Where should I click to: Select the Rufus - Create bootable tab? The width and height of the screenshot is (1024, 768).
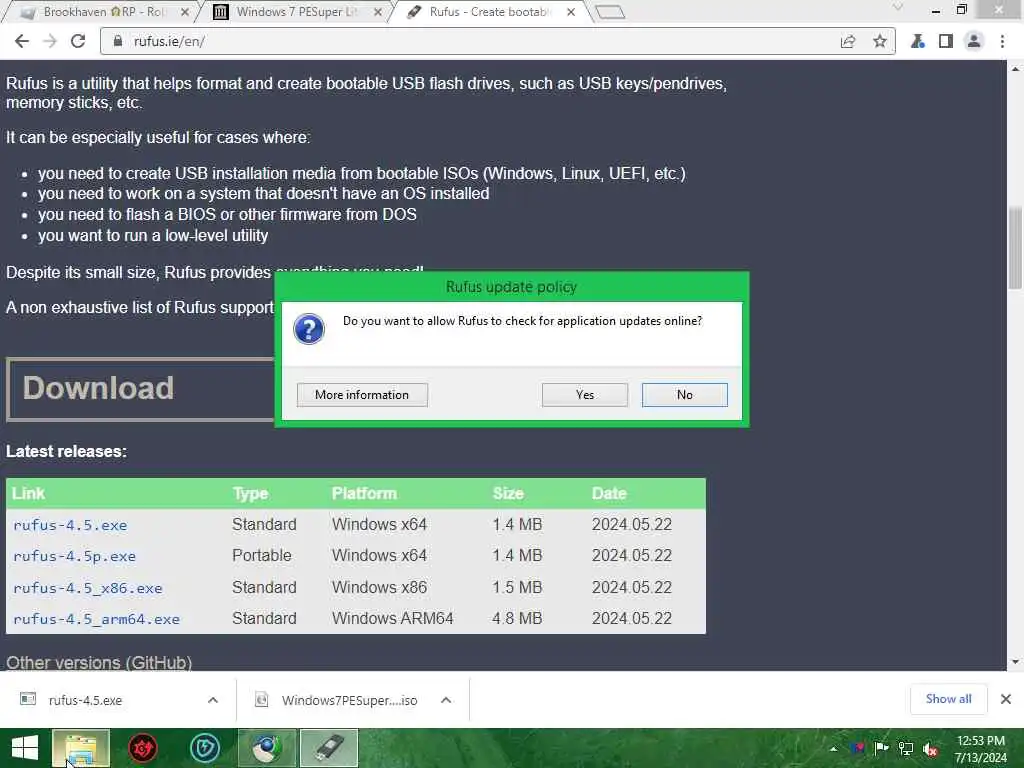[x=490, y=12]
